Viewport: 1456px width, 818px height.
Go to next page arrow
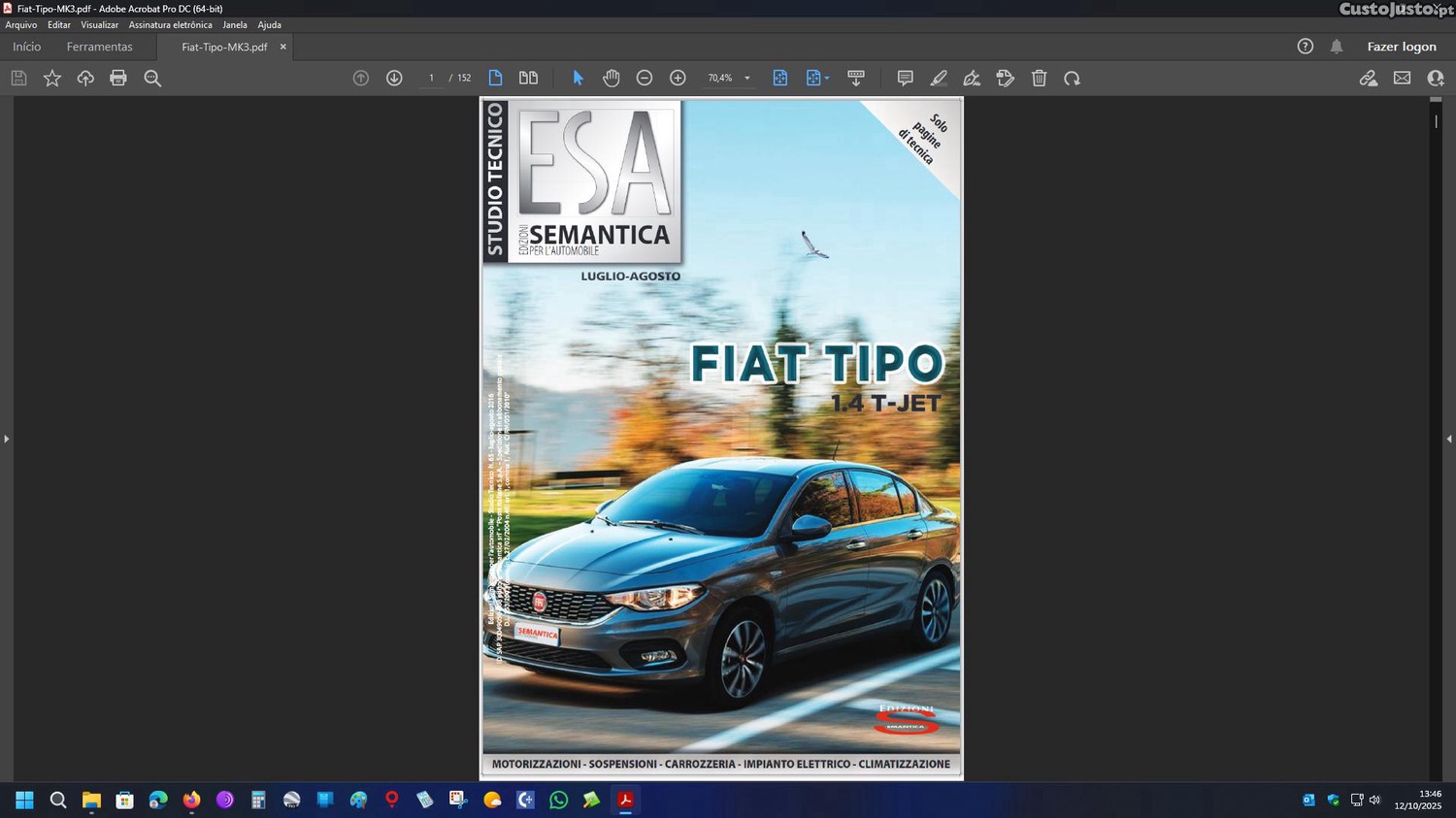coord(394,79)
